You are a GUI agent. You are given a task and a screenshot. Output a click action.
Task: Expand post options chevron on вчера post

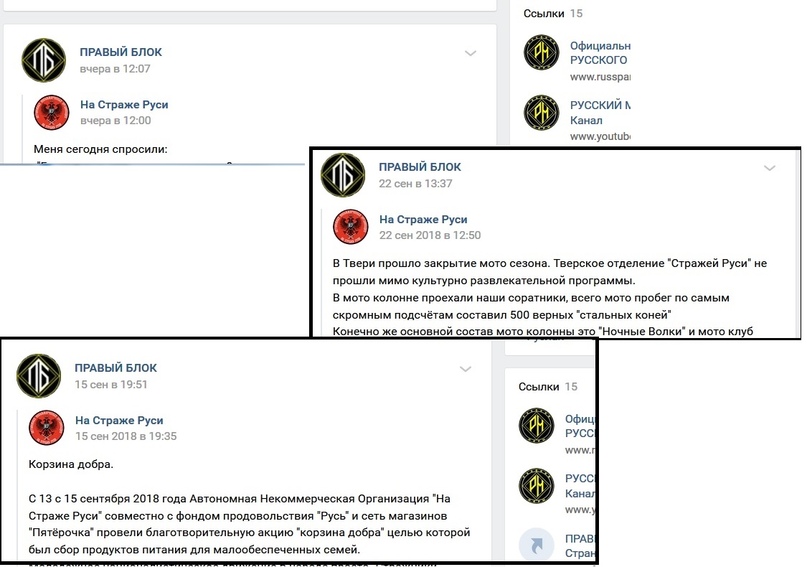pyautogui.click(x=470, y=53)
